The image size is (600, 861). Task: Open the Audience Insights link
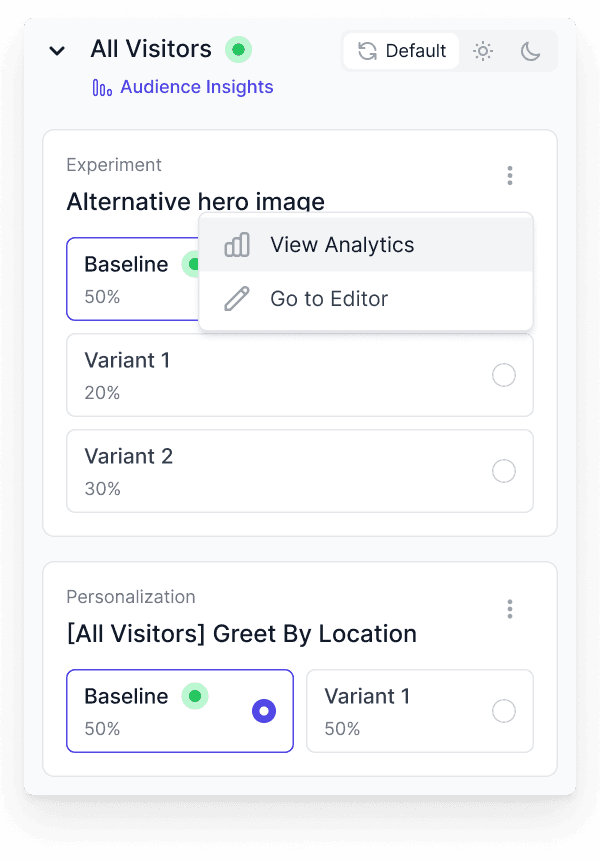click(196, 88)
